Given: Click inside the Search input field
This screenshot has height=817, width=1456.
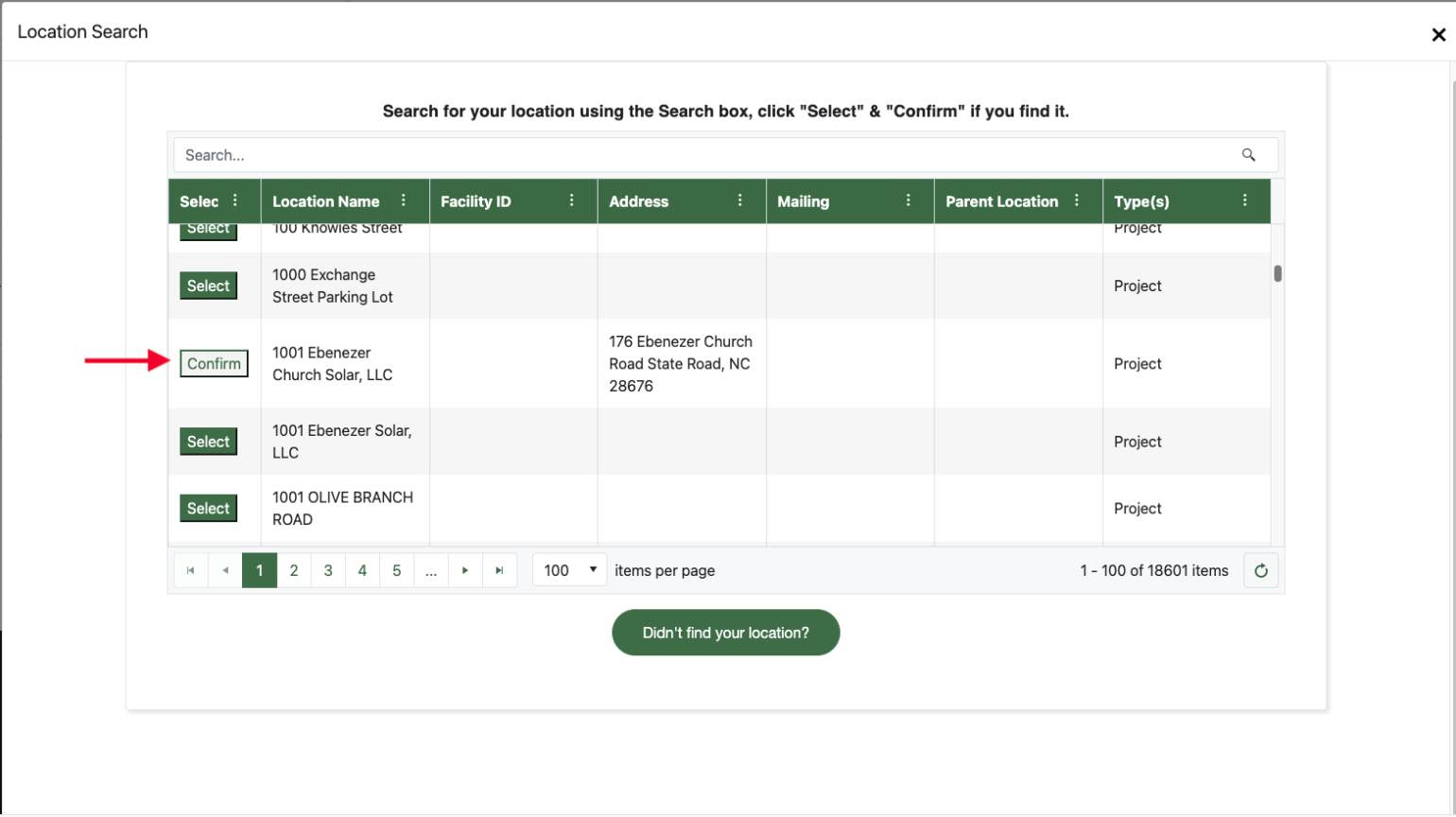Looking at the screenshot, I should pyautogui.click(x=662, y=154).
